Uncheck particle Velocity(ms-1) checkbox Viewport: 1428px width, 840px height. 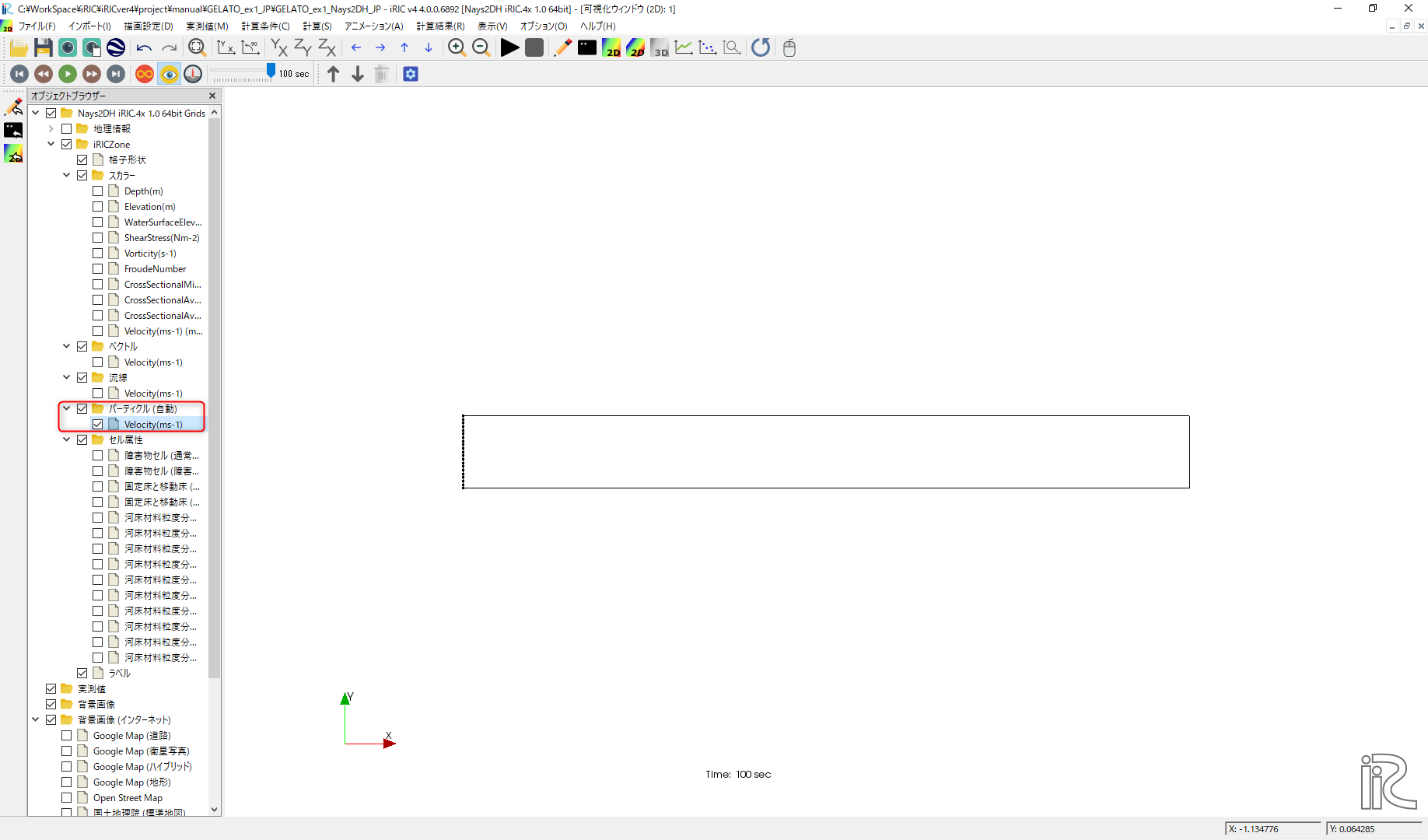98,424
